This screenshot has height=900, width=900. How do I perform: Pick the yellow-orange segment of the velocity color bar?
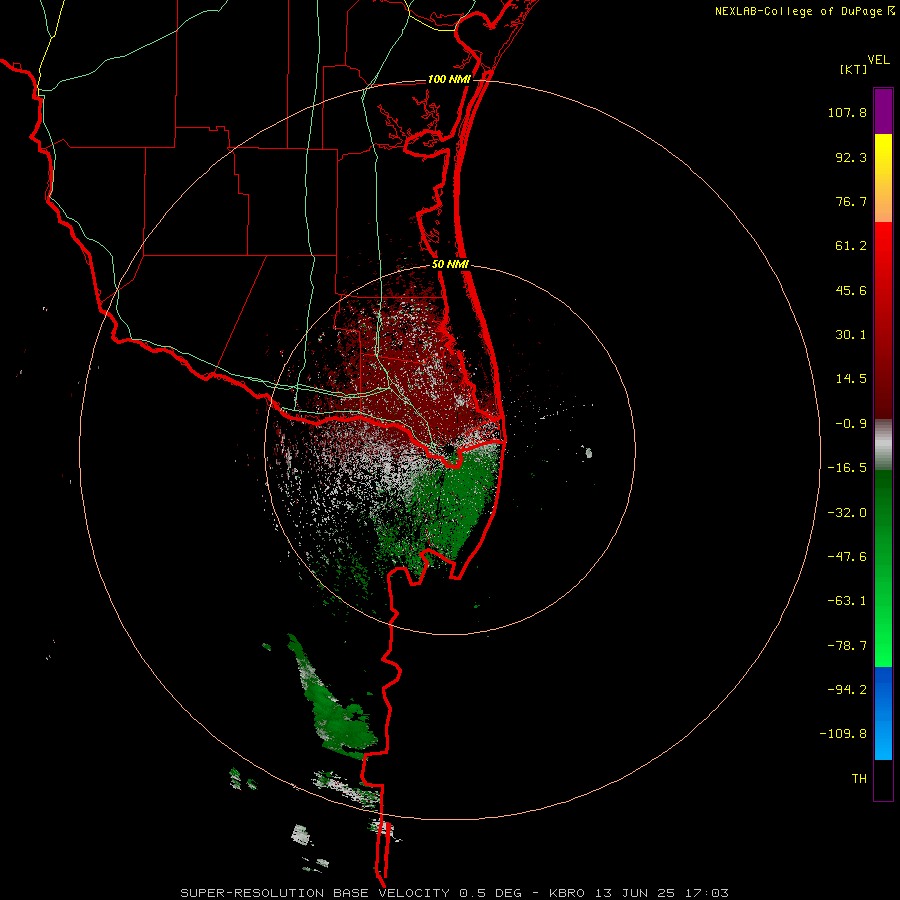[x=883, y=178]
